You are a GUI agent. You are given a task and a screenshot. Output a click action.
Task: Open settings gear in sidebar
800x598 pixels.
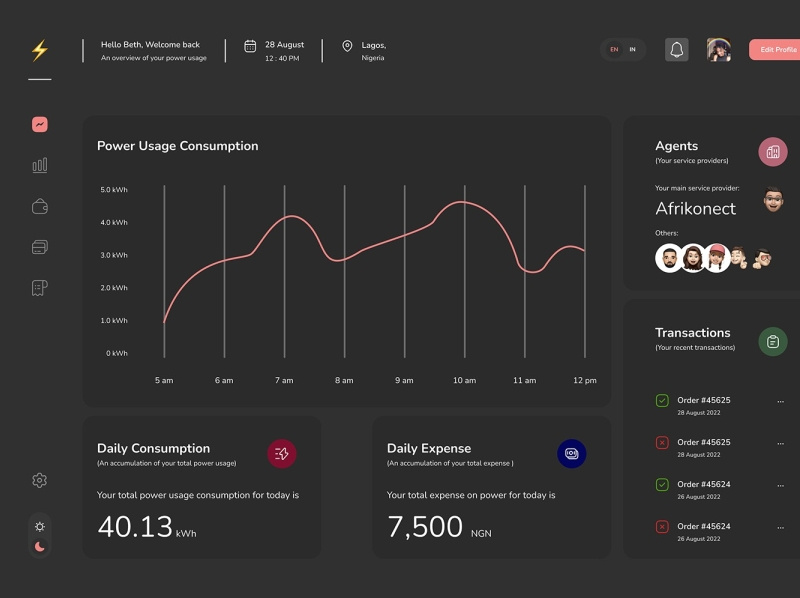(40, 480)
